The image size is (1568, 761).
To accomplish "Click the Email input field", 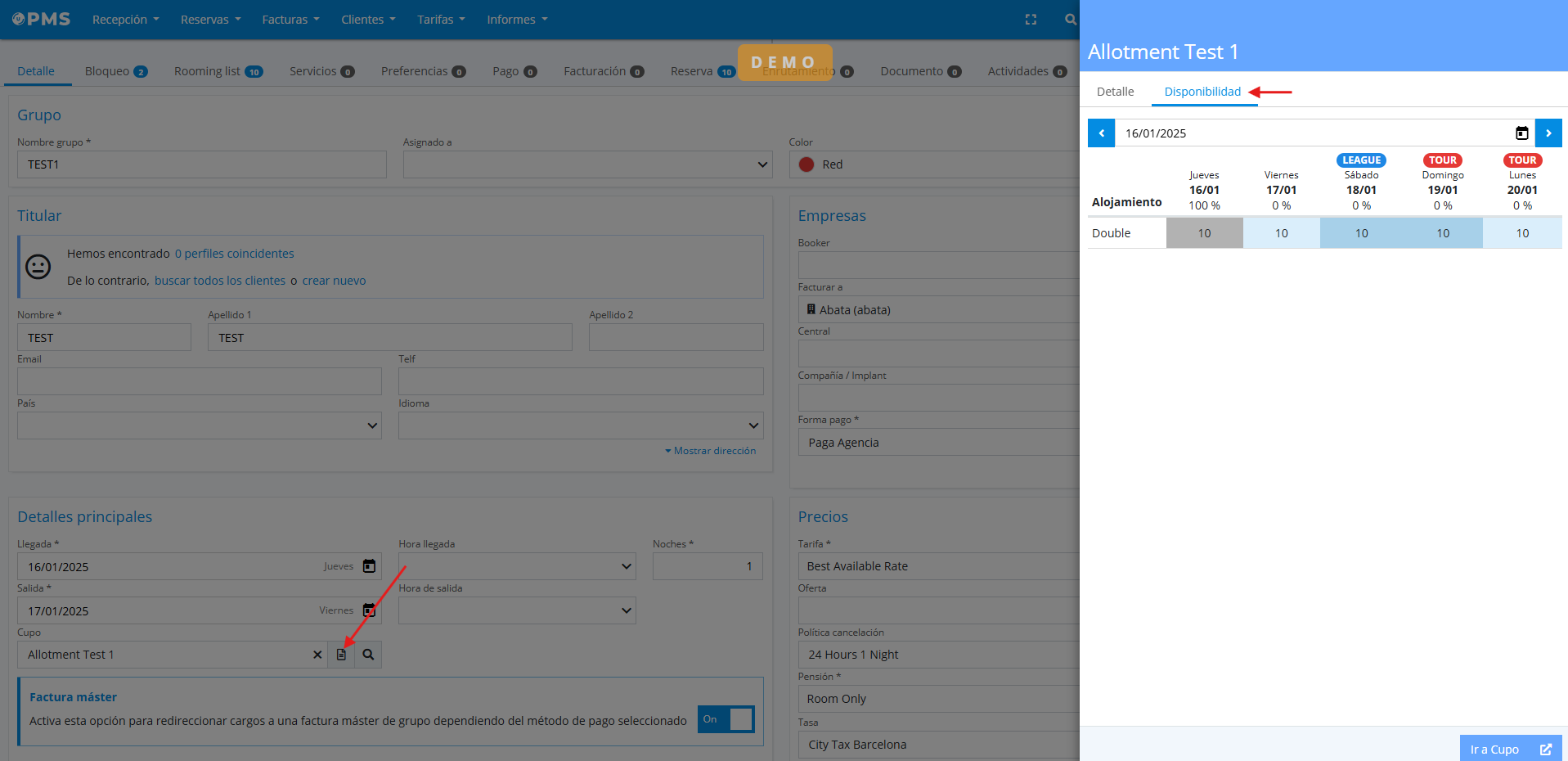I will click(x=199, y=381).
